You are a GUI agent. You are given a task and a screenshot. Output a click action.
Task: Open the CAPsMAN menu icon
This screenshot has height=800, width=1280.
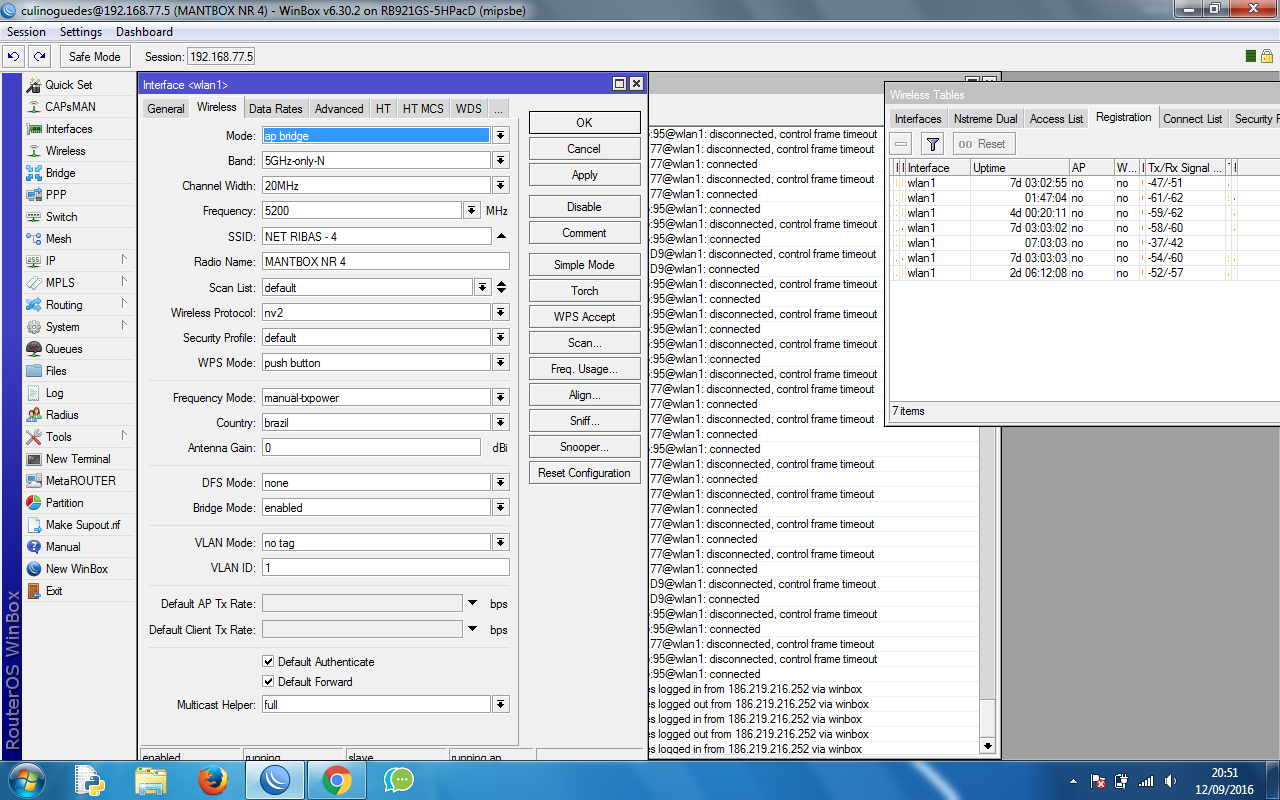click(x=34, y=107)
